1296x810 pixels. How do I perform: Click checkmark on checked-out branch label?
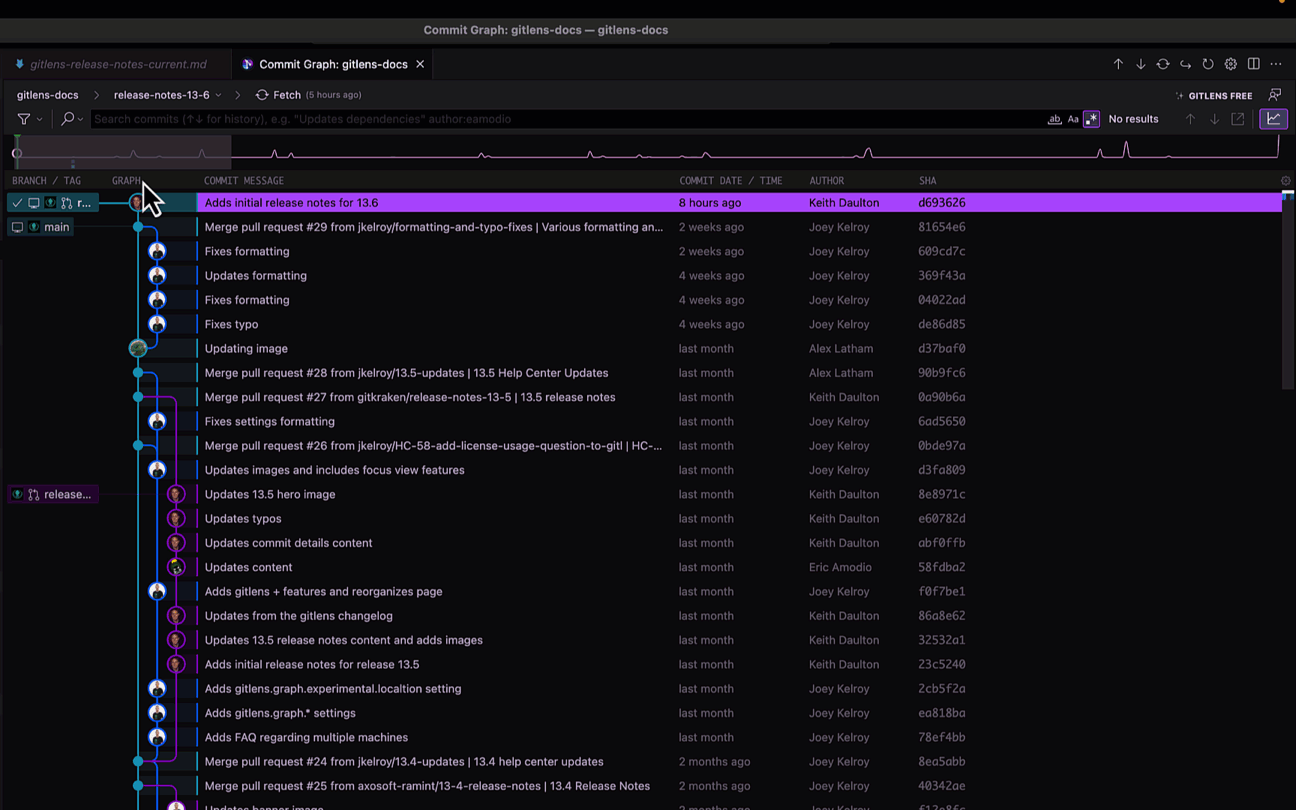pos(17,203)
